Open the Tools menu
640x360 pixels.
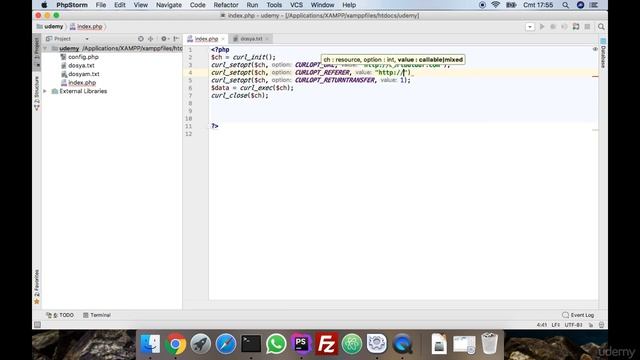pyautogui.click(x=274, y=5)
